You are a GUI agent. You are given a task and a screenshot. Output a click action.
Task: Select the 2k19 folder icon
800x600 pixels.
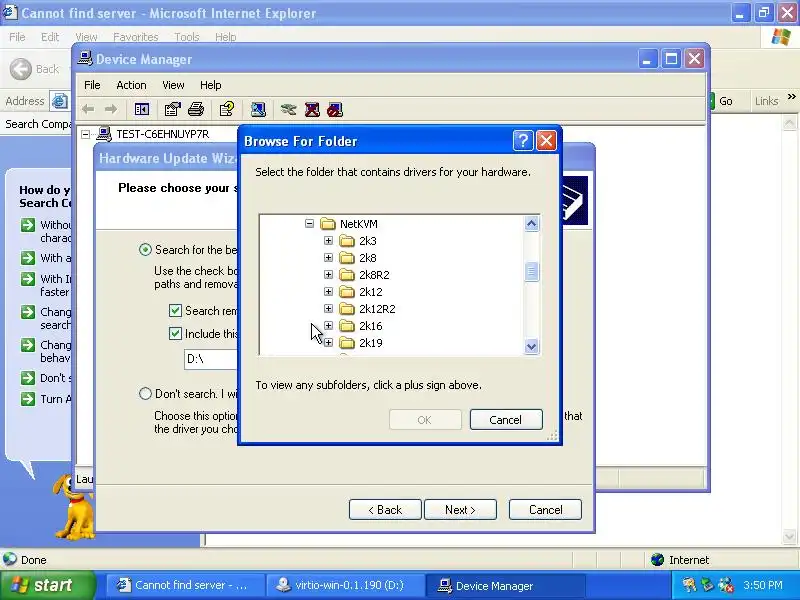[347, 343]
